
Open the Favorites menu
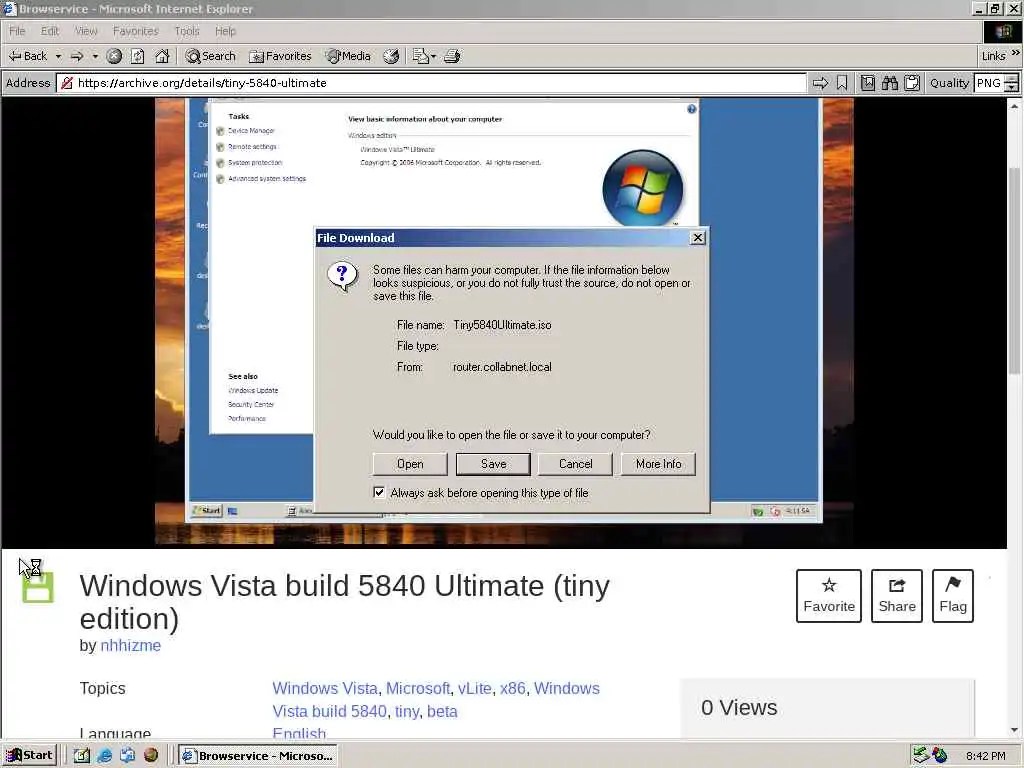[x=135, y=31]
